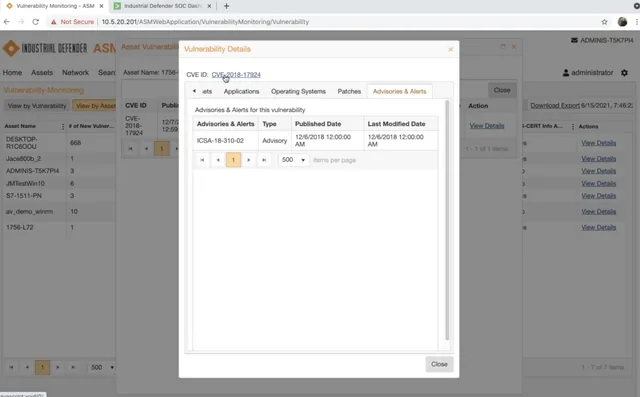Sort by Last Modified Date column
Image resolution: width=640 pixels, height=397 pixels.
(x=400, y=124)
